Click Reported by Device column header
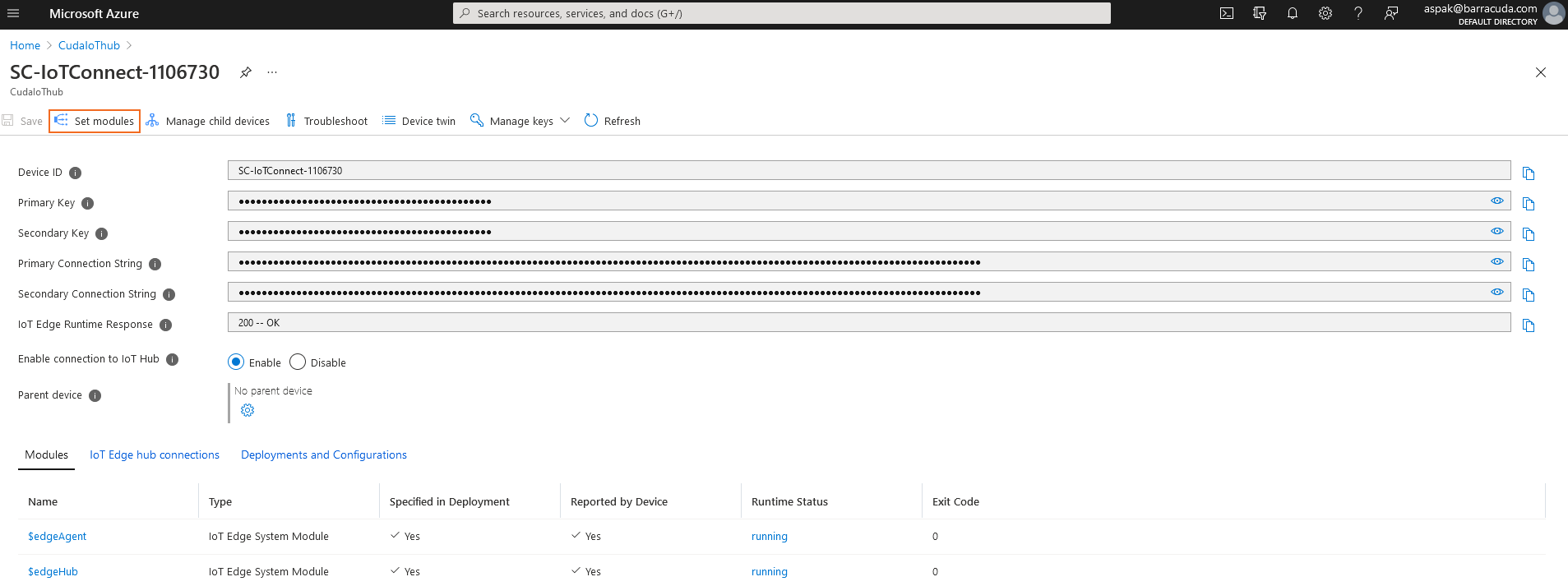Image resolution: width=1568 pixels, height=586 pixels. click(x=619, y=501)
